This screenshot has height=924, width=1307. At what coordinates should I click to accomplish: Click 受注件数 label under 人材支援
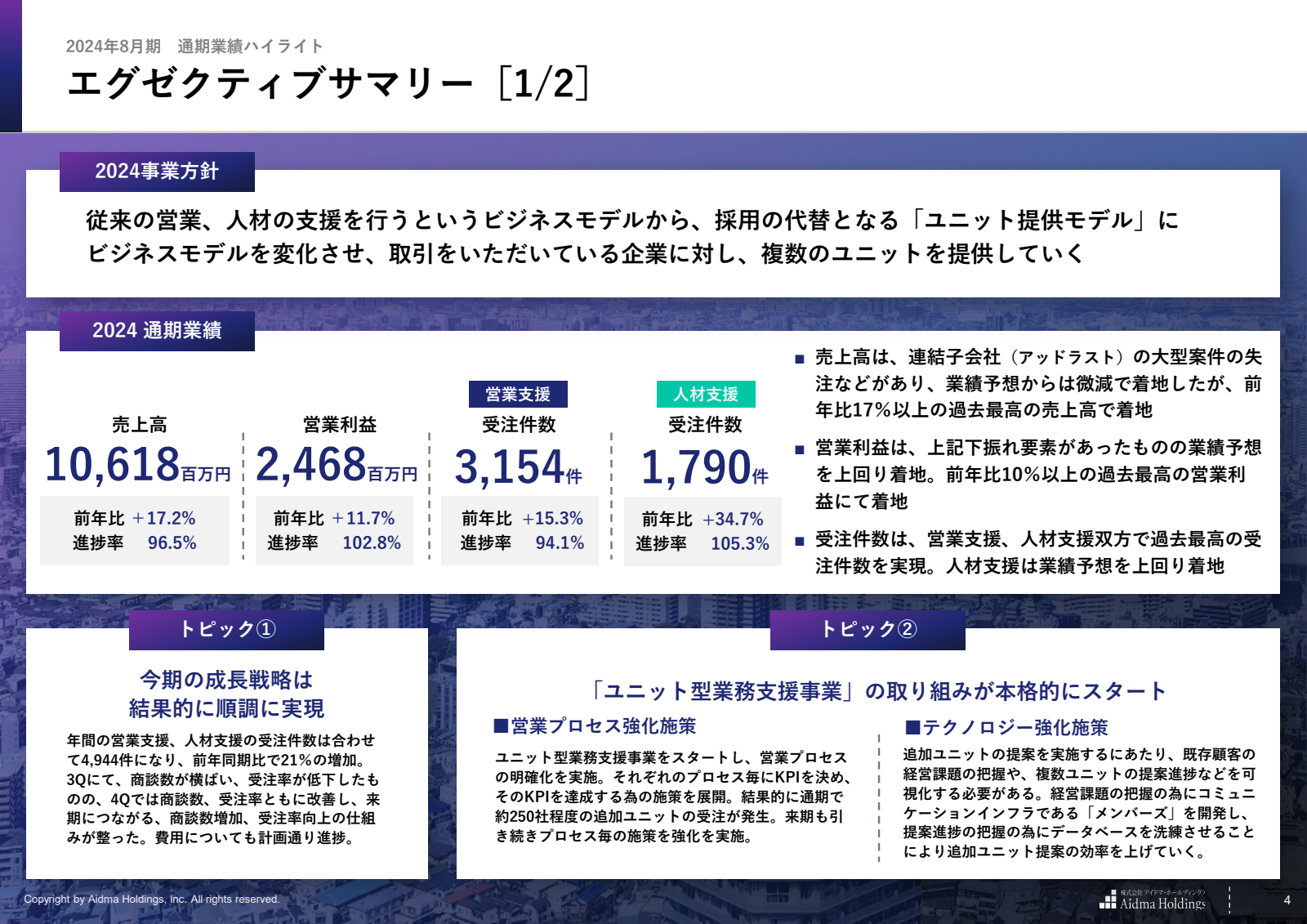pyautogui.click(x=705, y=425)
